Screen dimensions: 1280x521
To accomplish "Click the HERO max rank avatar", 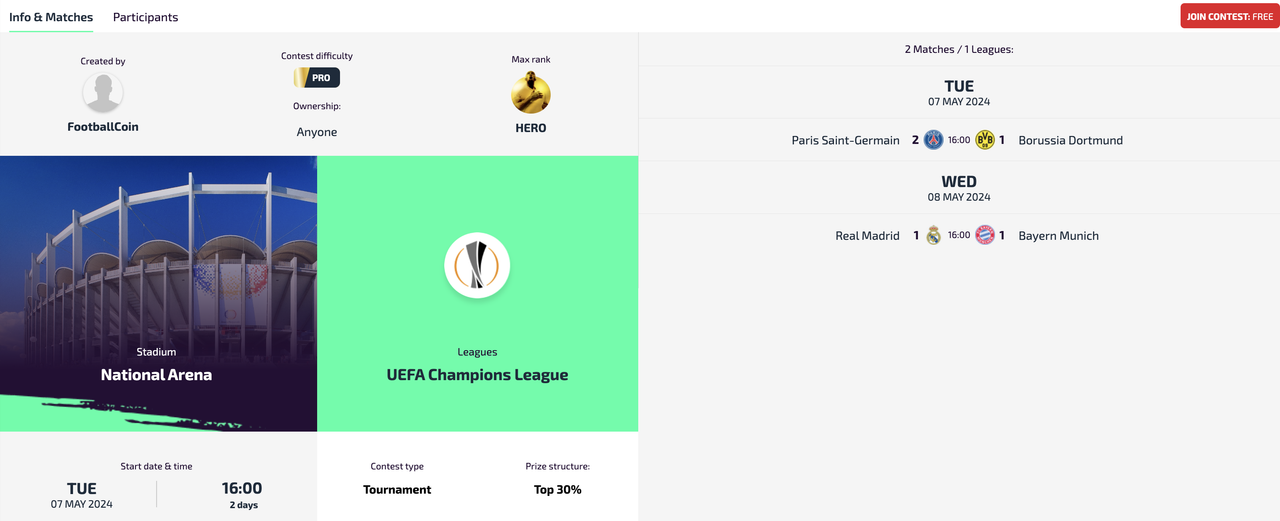I will click(531, 93).
